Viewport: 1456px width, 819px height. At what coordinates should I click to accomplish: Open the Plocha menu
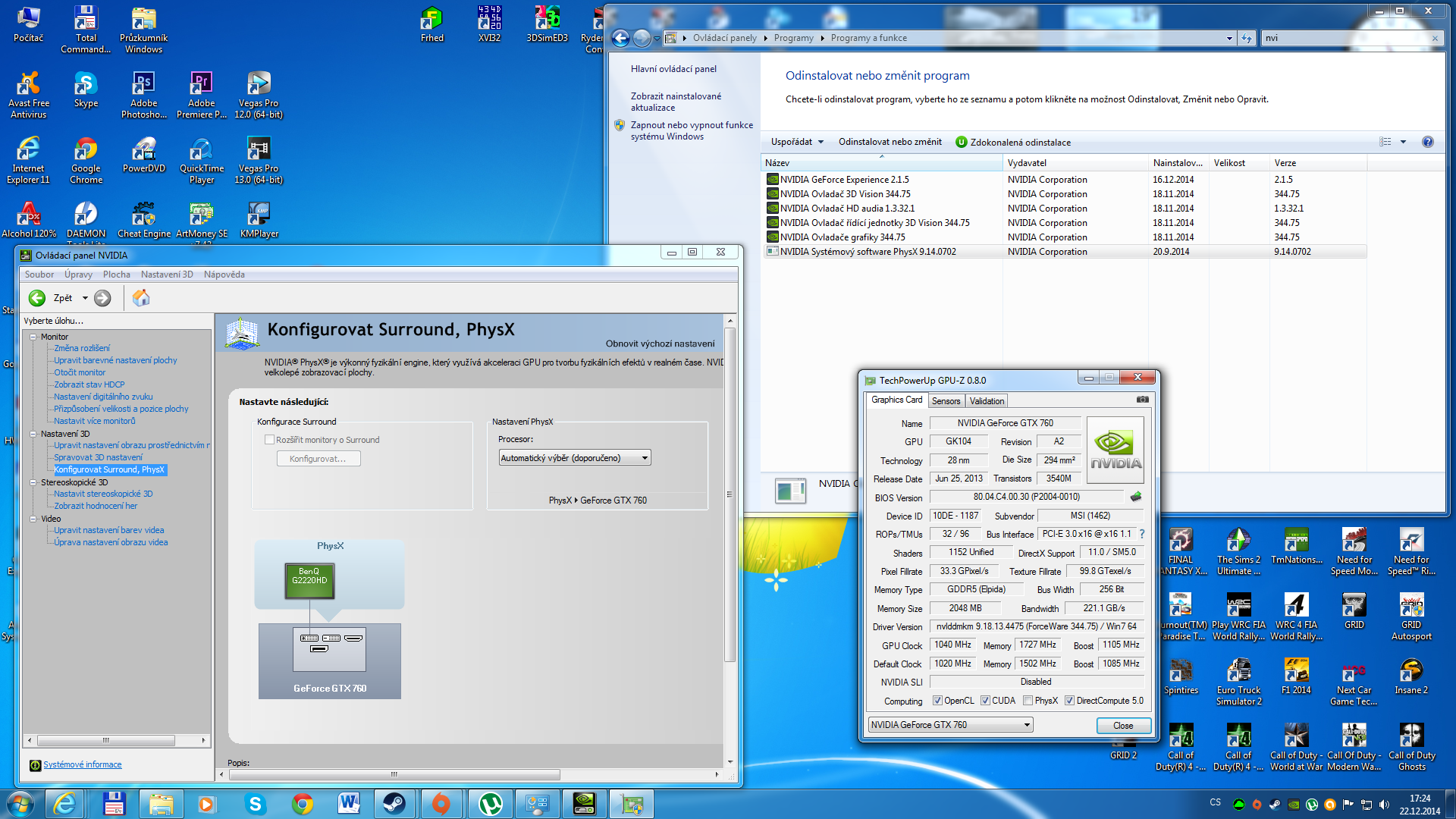click(117, 275)
